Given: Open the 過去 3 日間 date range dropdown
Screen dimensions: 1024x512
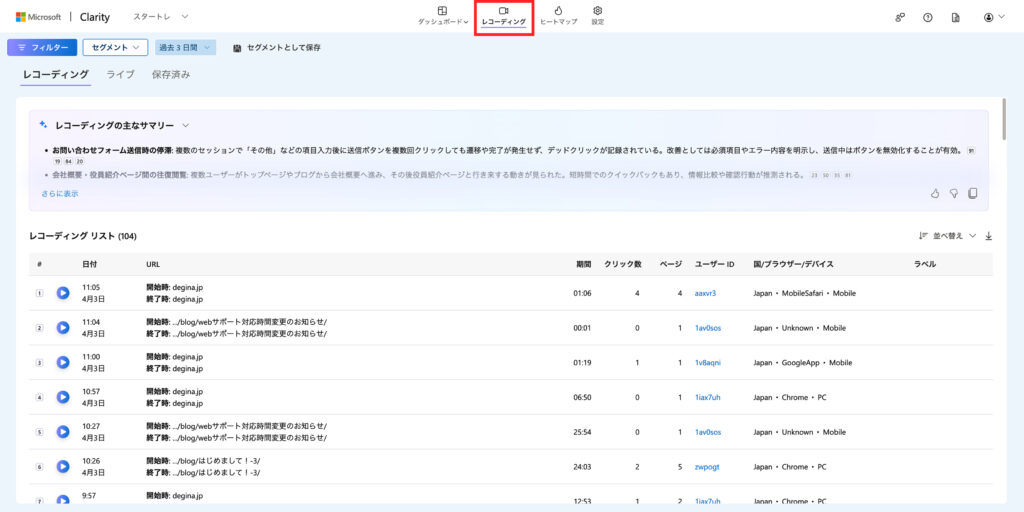Looking at the screenshot, I should (x=185, y=47).
